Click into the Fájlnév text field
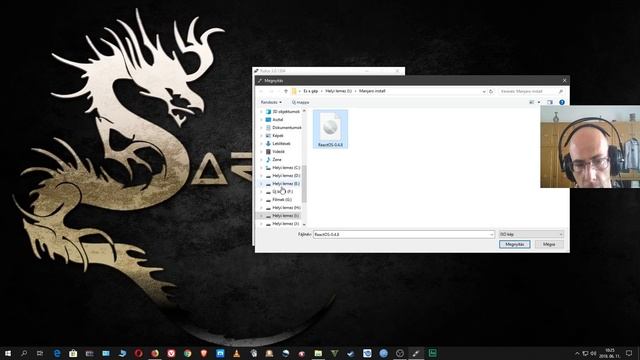 [401, 234]
